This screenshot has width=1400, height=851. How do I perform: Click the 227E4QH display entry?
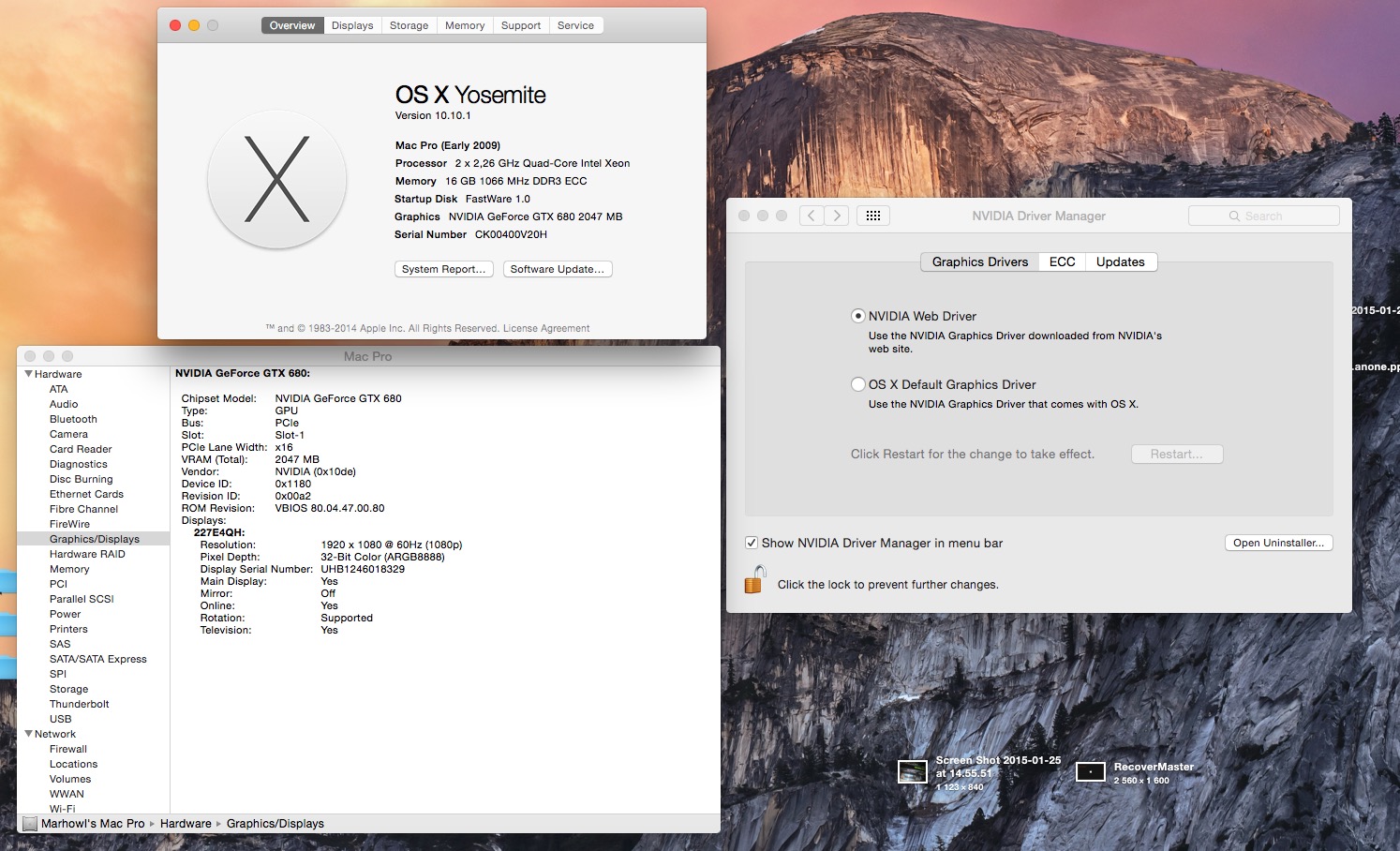(x=219, y=532)
